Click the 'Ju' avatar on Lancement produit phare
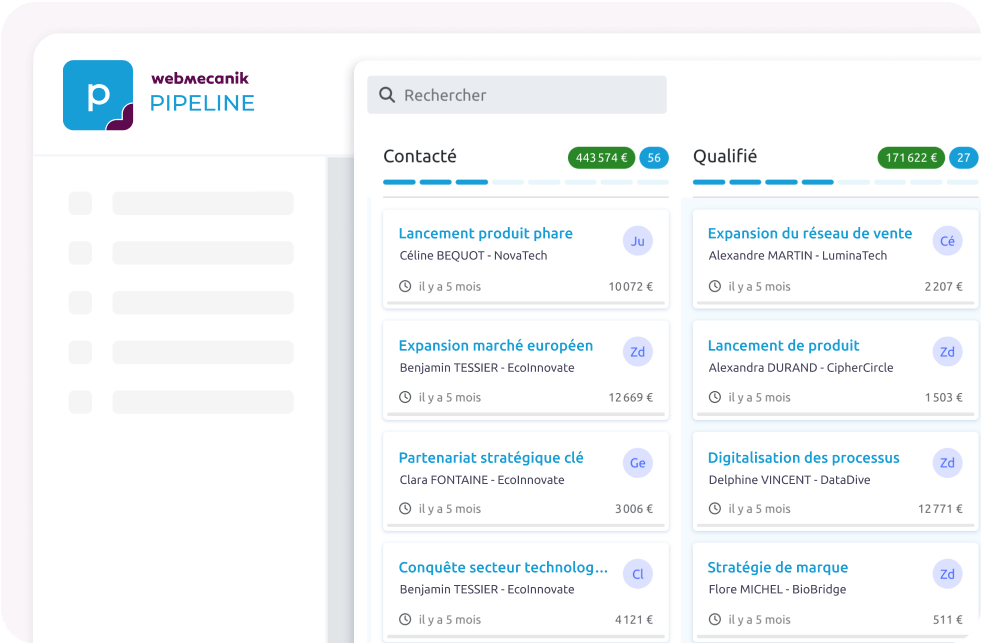This screenshot has height=643, width=981. [x=637, y=241]
